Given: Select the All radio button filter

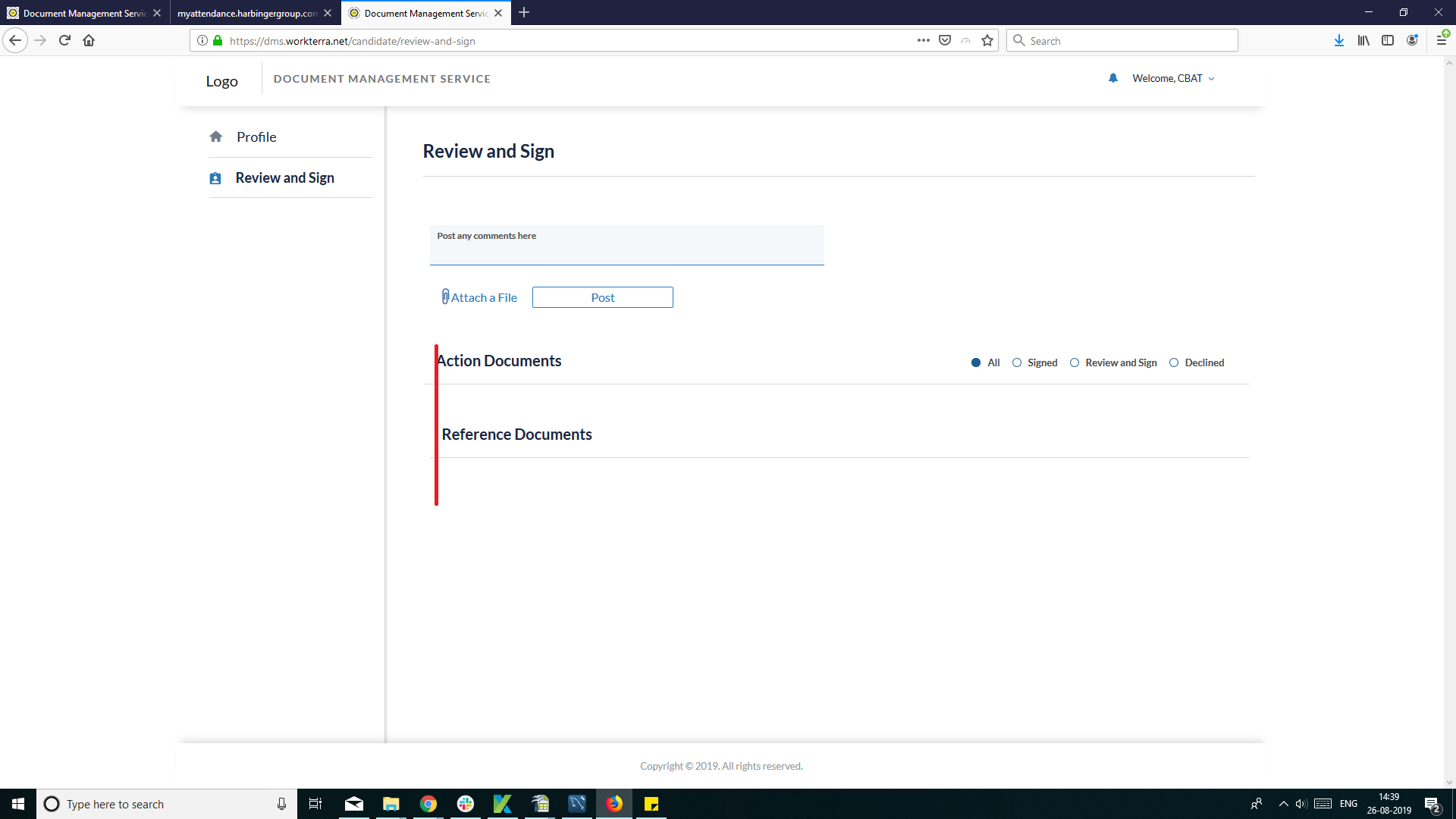Looking at the screenshot, I should pyautogui.click(x=976, y=362).
